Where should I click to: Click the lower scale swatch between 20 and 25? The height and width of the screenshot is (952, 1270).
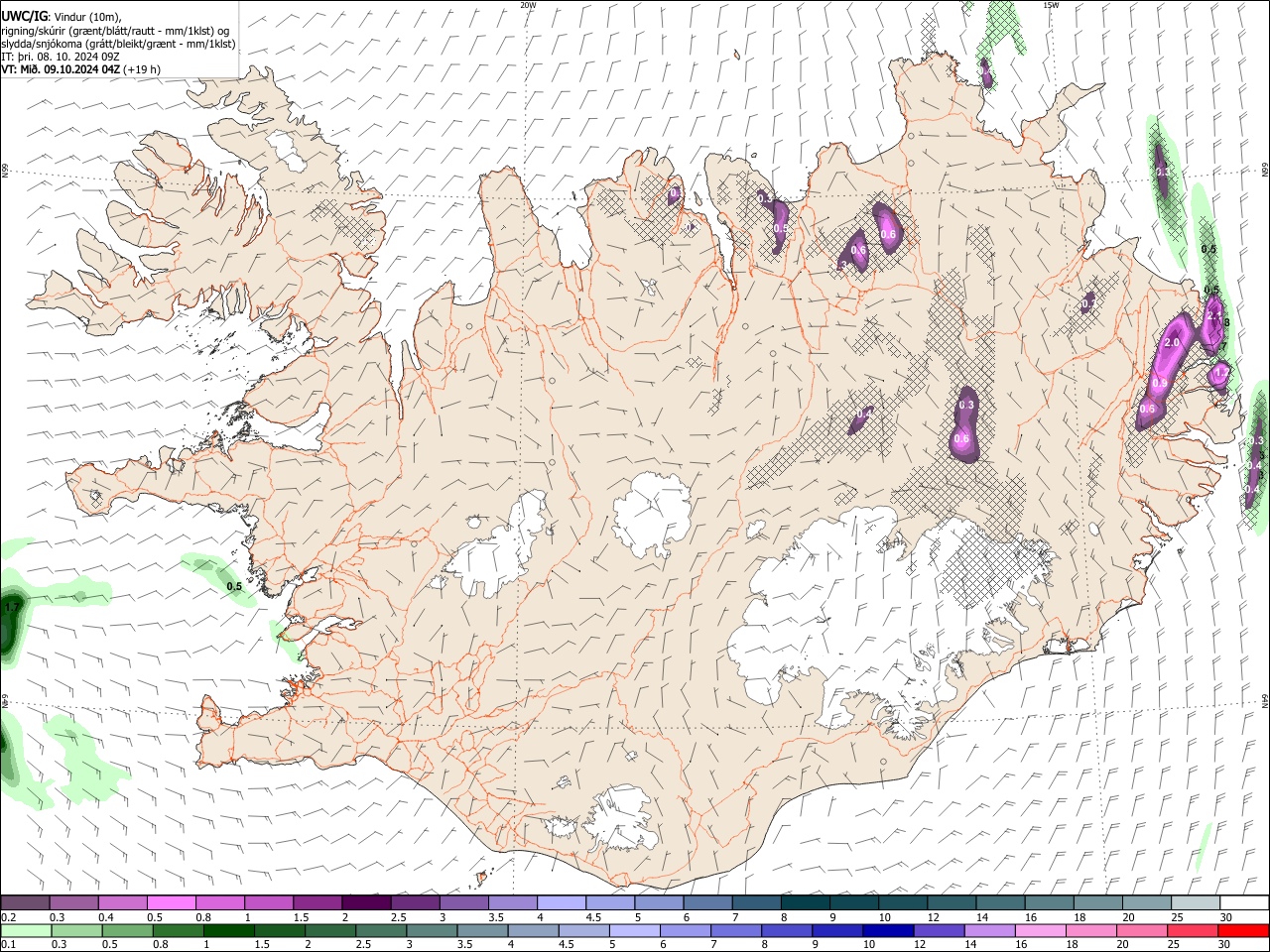click(1142, 930)
